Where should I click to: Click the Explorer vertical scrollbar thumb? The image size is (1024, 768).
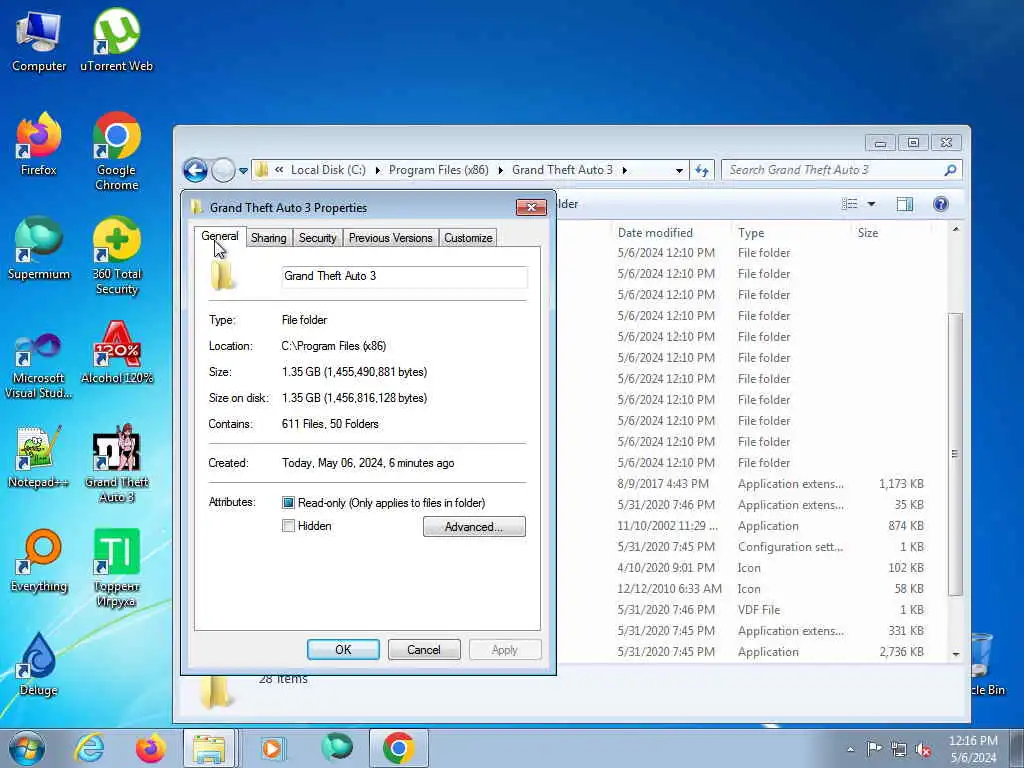point(955,454)
